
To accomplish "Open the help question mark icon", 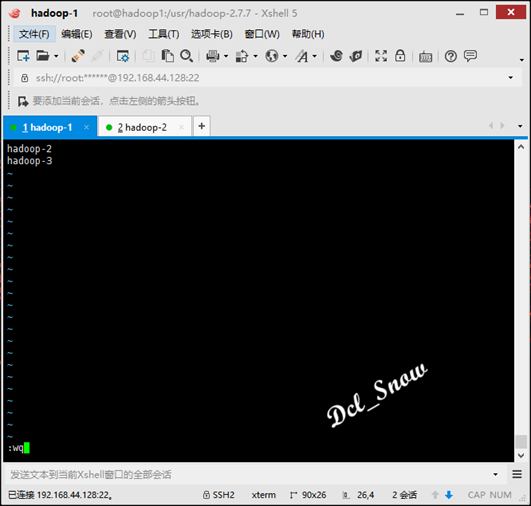I will [x=450, y=56].
